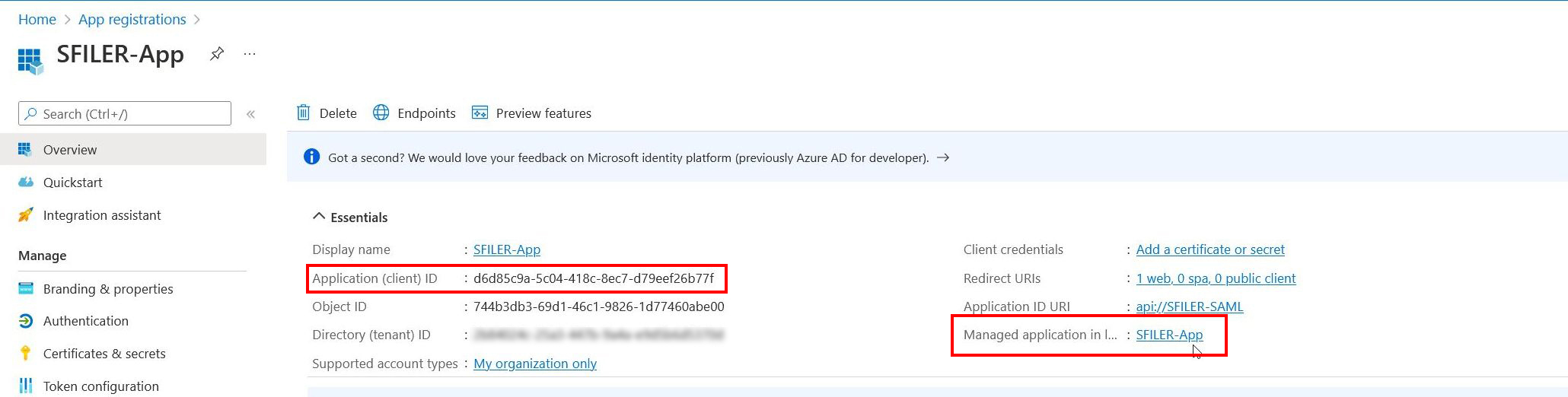Click the Delete trash icon

click(x=303, y=113)
